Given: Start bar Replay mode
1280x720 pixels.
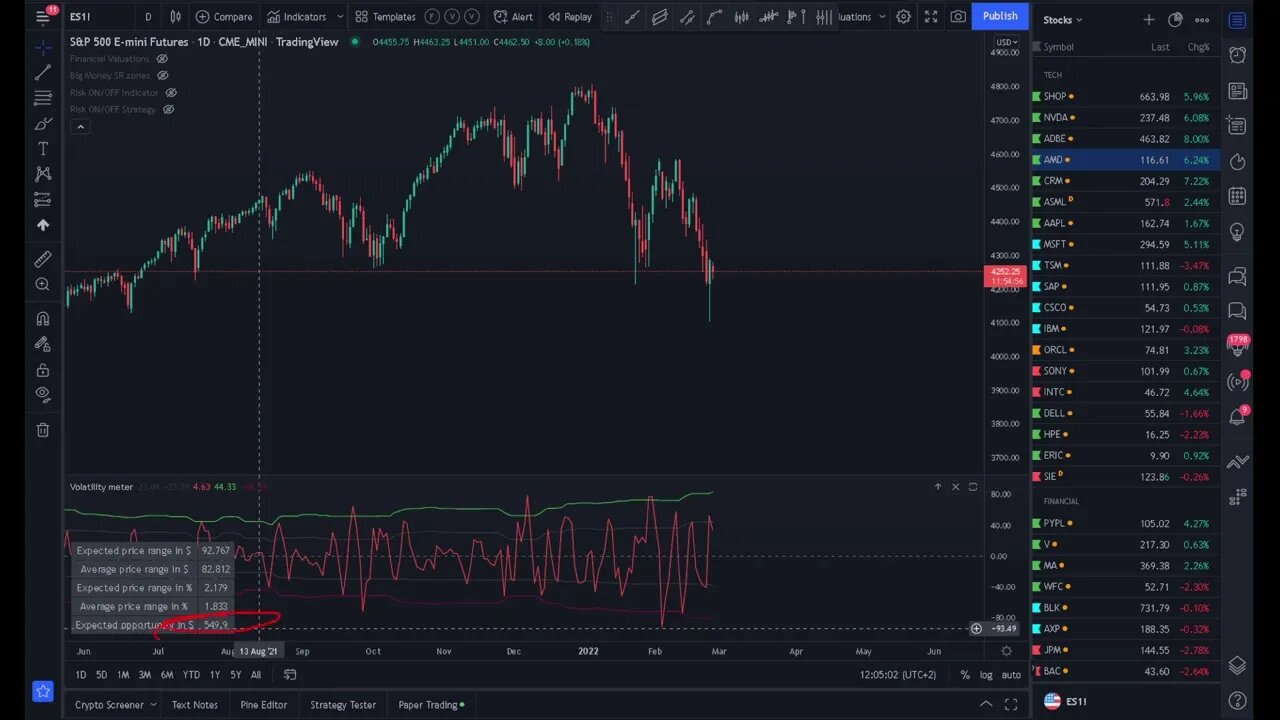Looking at the screenshot, I should (x=570, y=16).
